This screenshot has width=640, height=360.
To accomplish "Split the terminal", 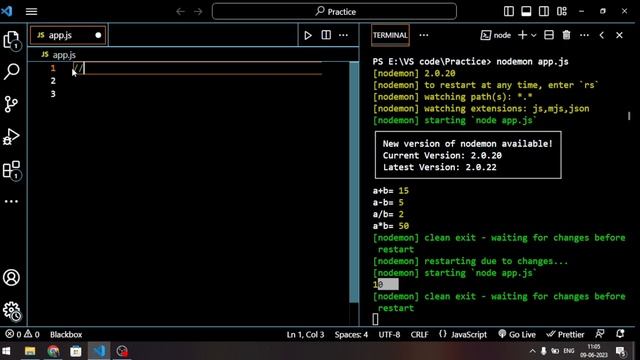I will tap(549, 35).
